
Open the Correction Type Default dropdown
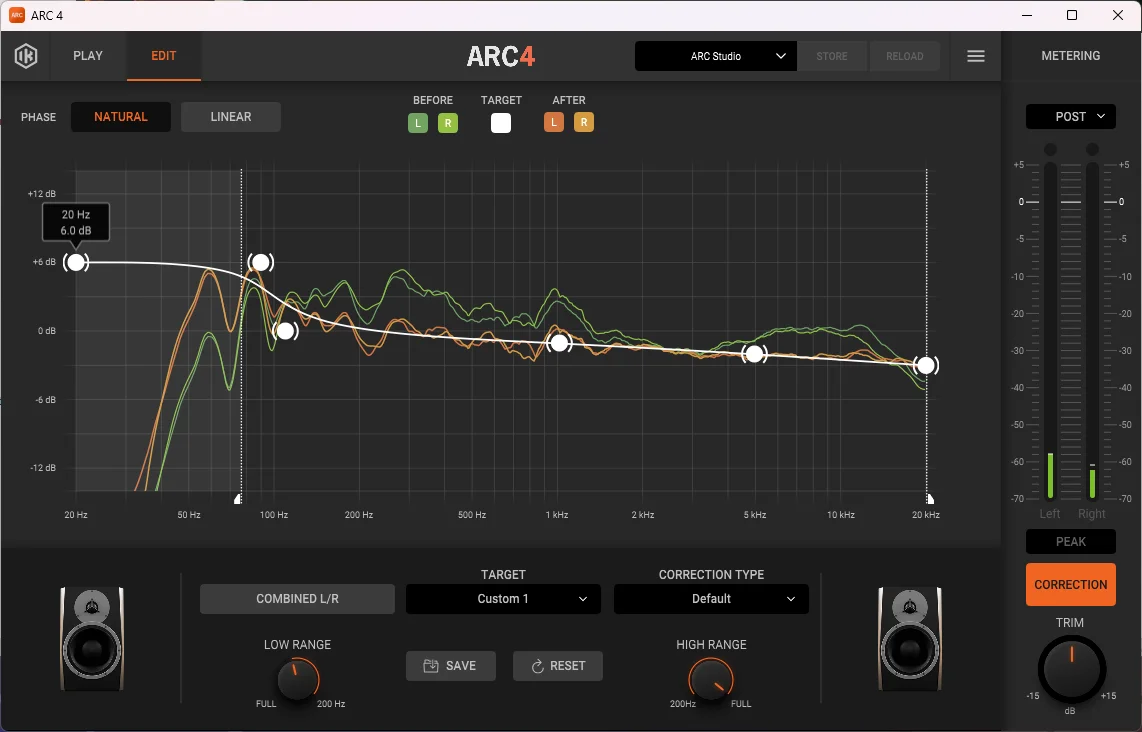click(712, 599)
